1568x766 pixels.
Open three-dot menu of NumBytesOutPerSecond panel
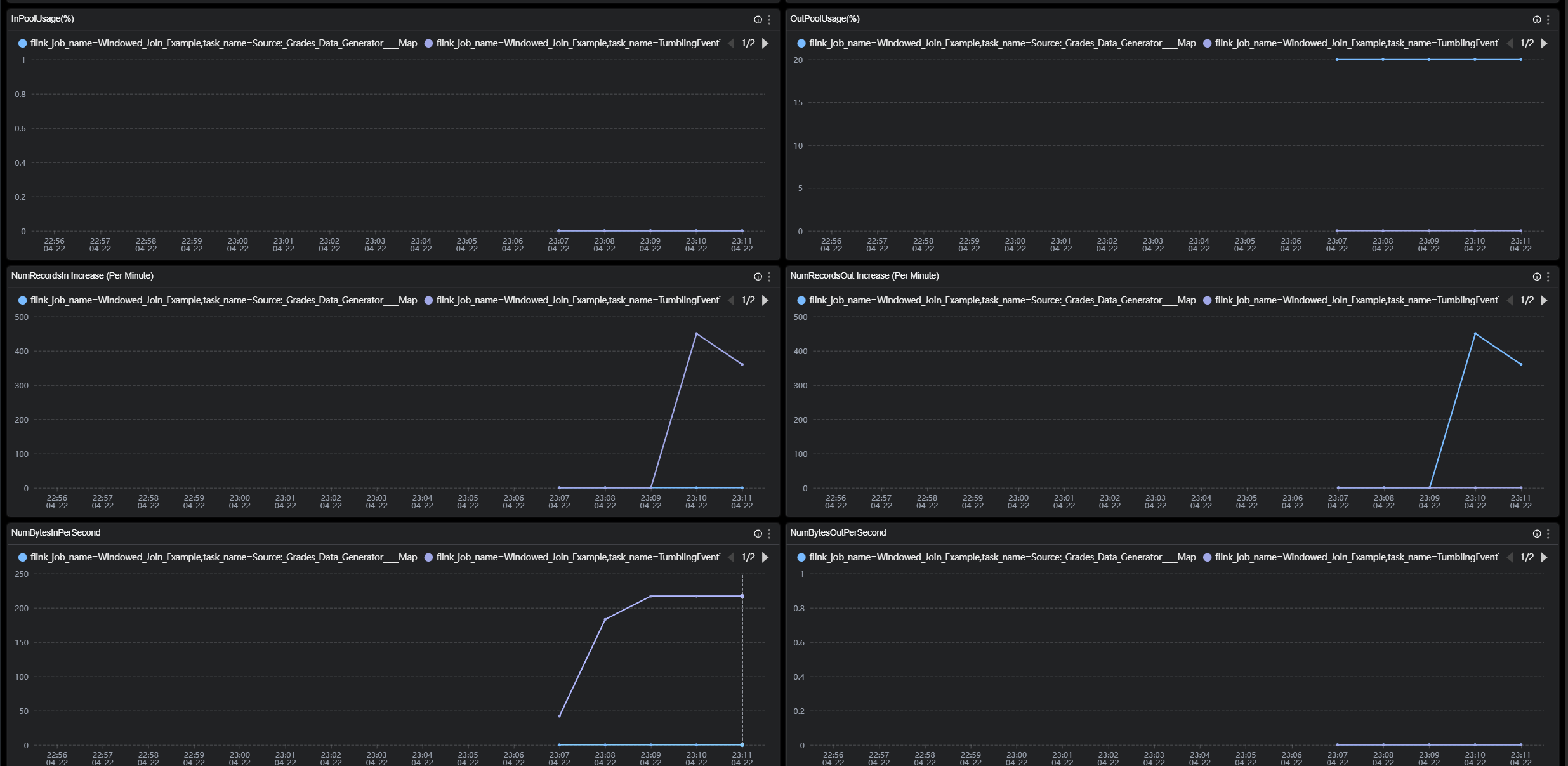coord(1548,534)
